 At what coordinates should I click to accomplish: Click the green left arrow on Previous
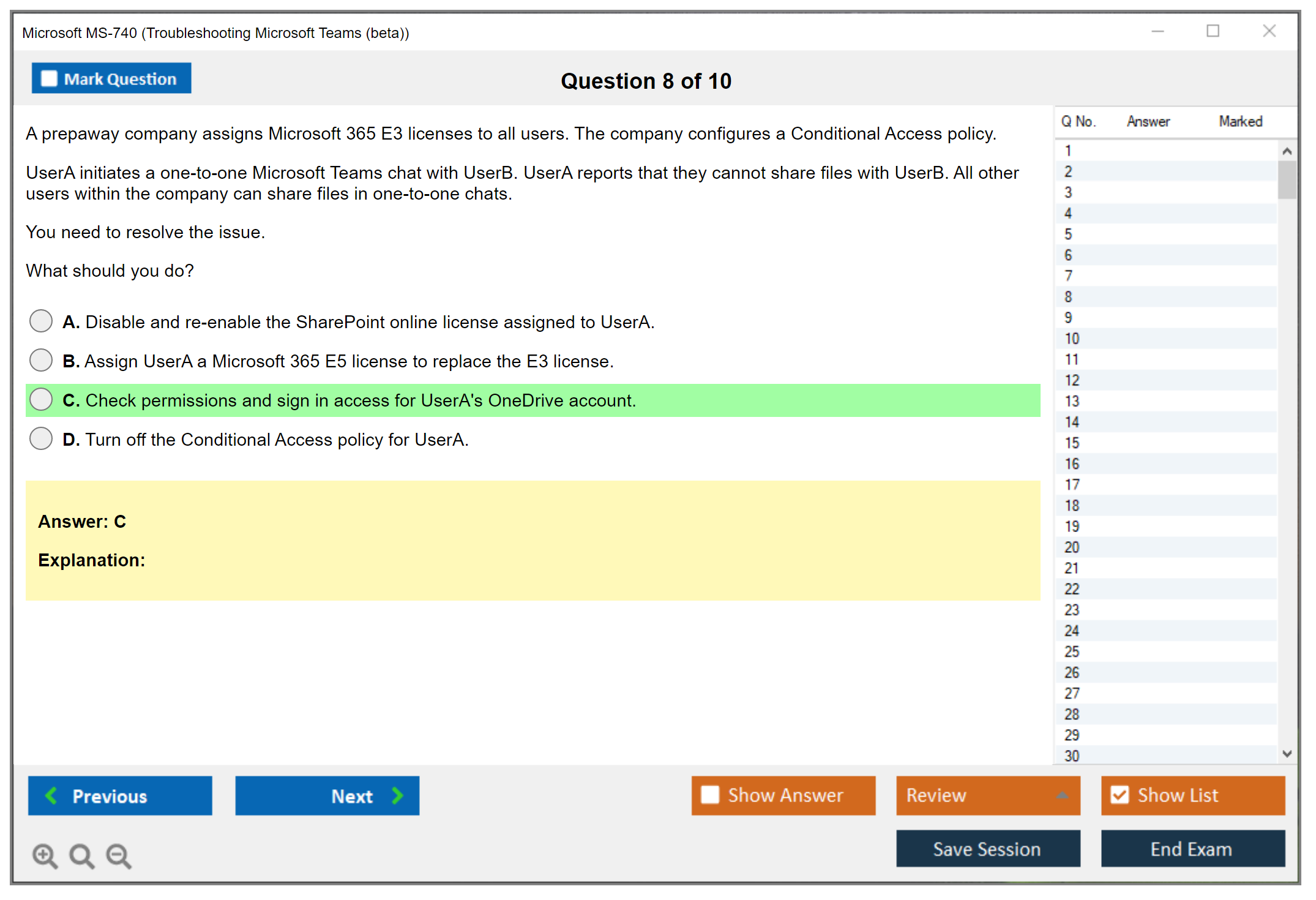pyautogui.click(x=51, y=795)
